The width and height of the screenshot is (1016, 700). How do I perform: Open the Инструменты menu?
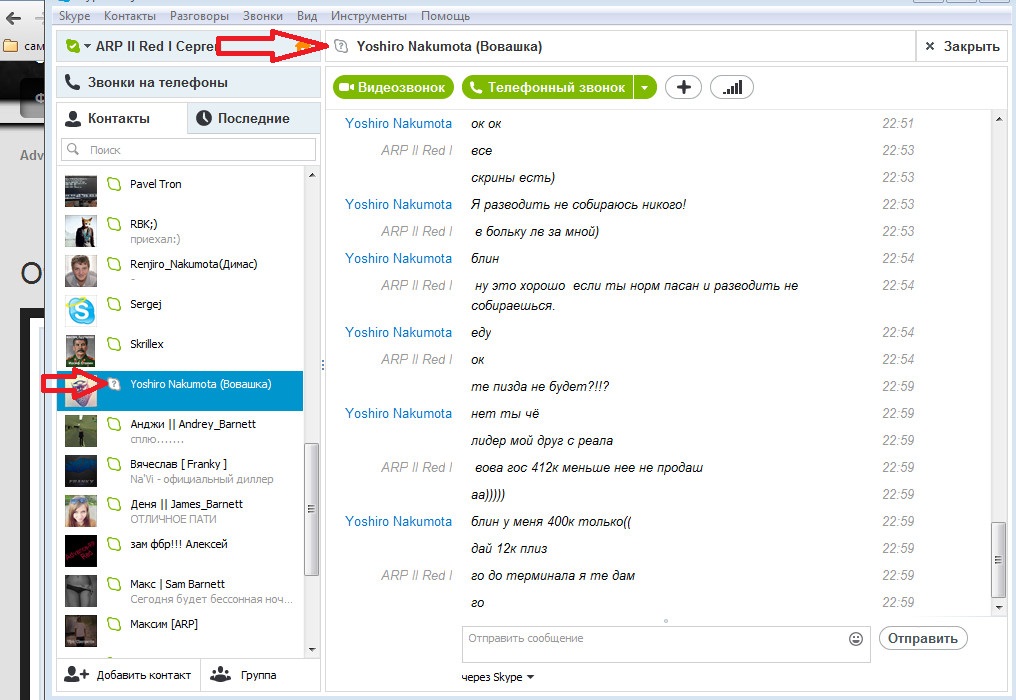click(x=369, y=16)
